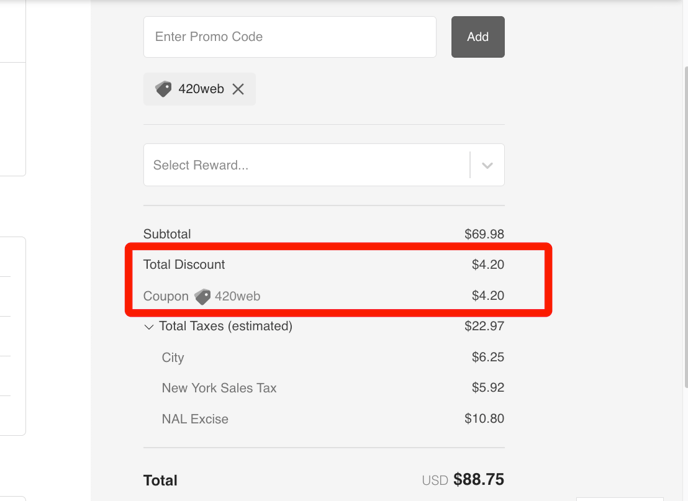Click the Total Discount amount $4.20
The height and width of the screenshot is (501, 688).
(488, 265)
